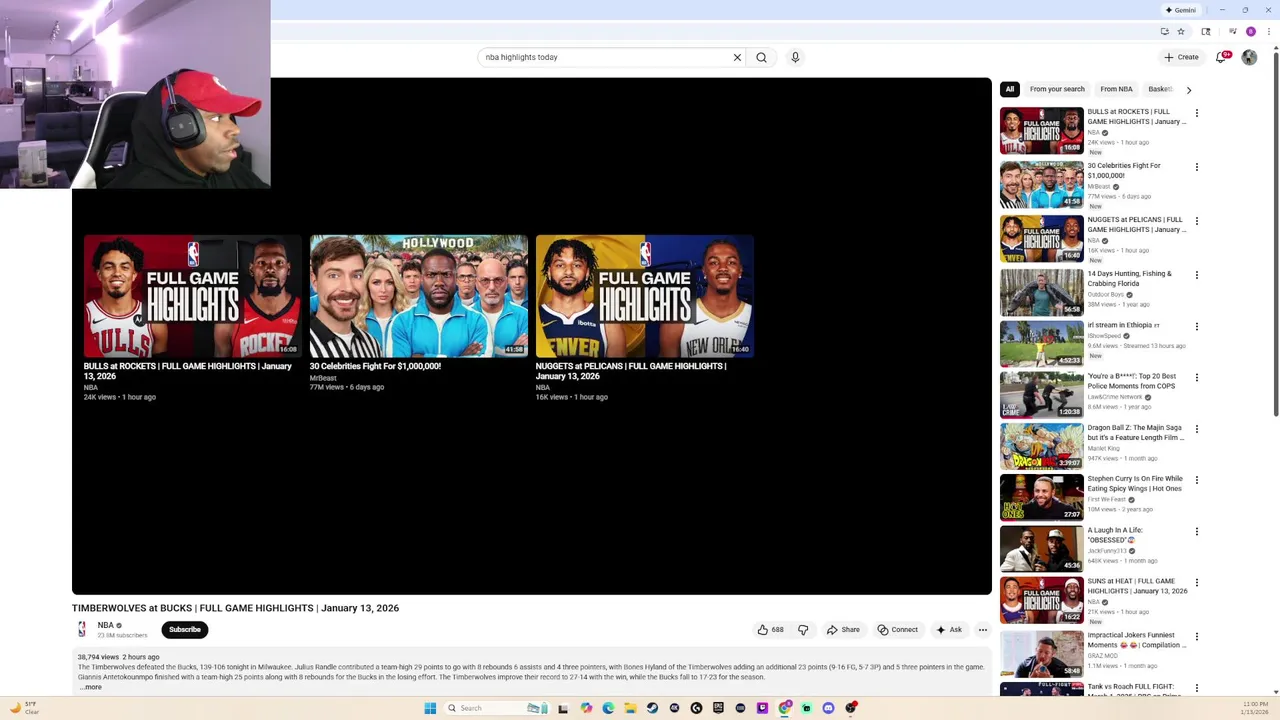Open the Chrome side panel search icon
The image size is (1280, 720).
(x=1206, y=31)
